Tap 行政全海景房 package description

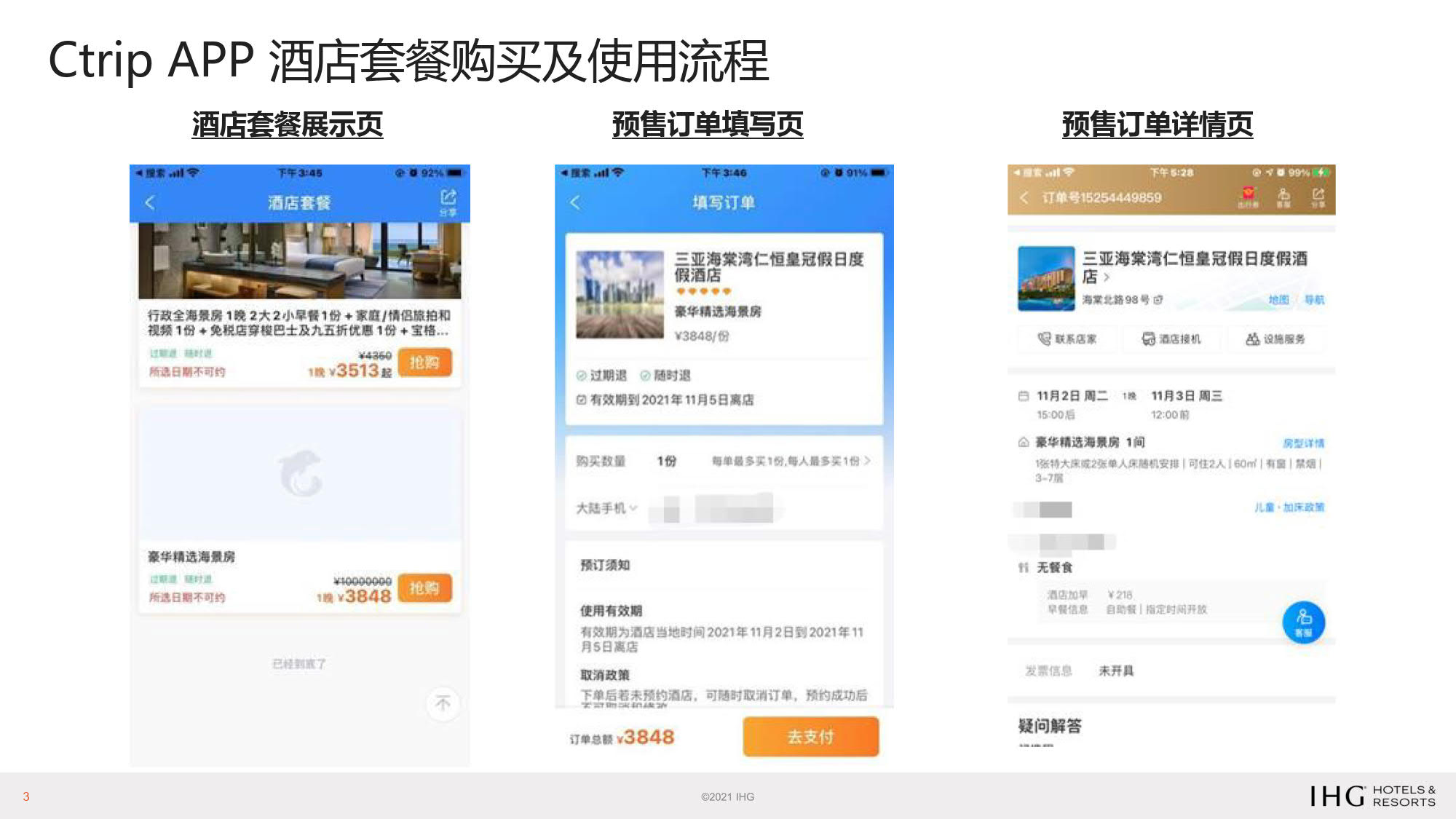(299, 323)
